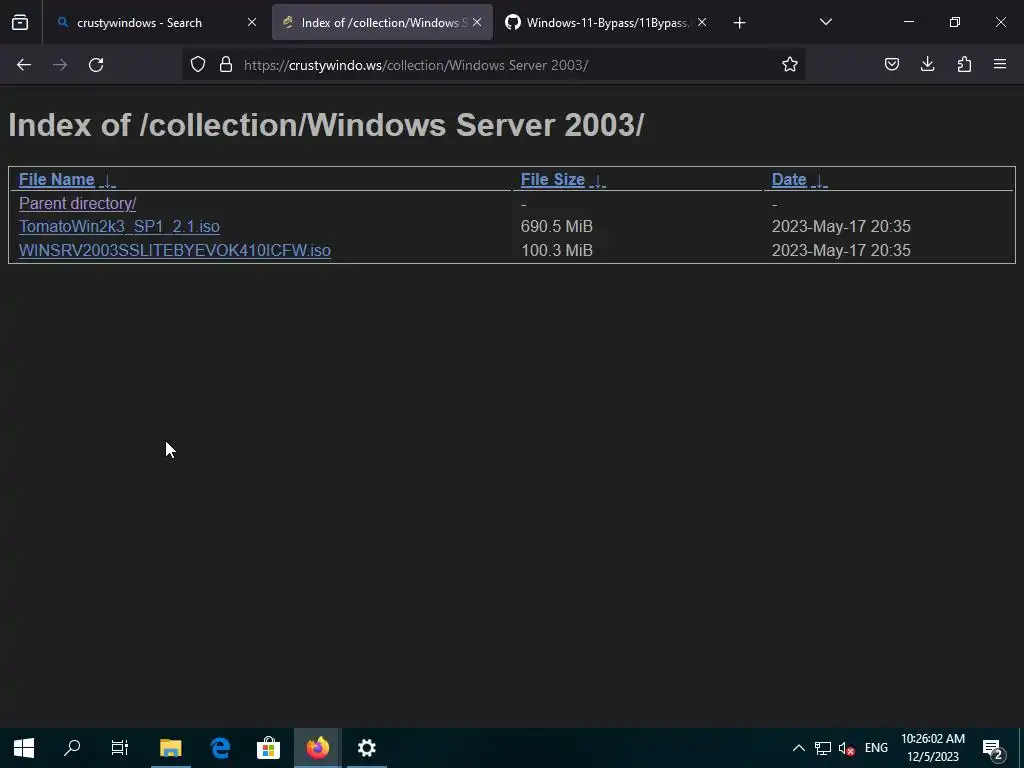Image resolution: width=1024 pixels, height=768 pixels.
Task: Open muted volume tray icon
Action: (x=846, y=748)
